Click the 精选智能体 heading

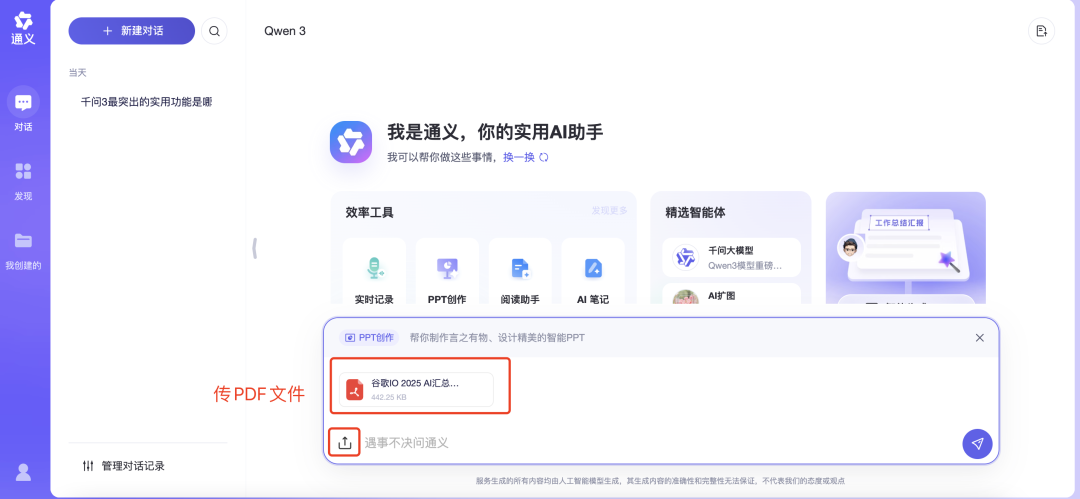click(695, 213)
